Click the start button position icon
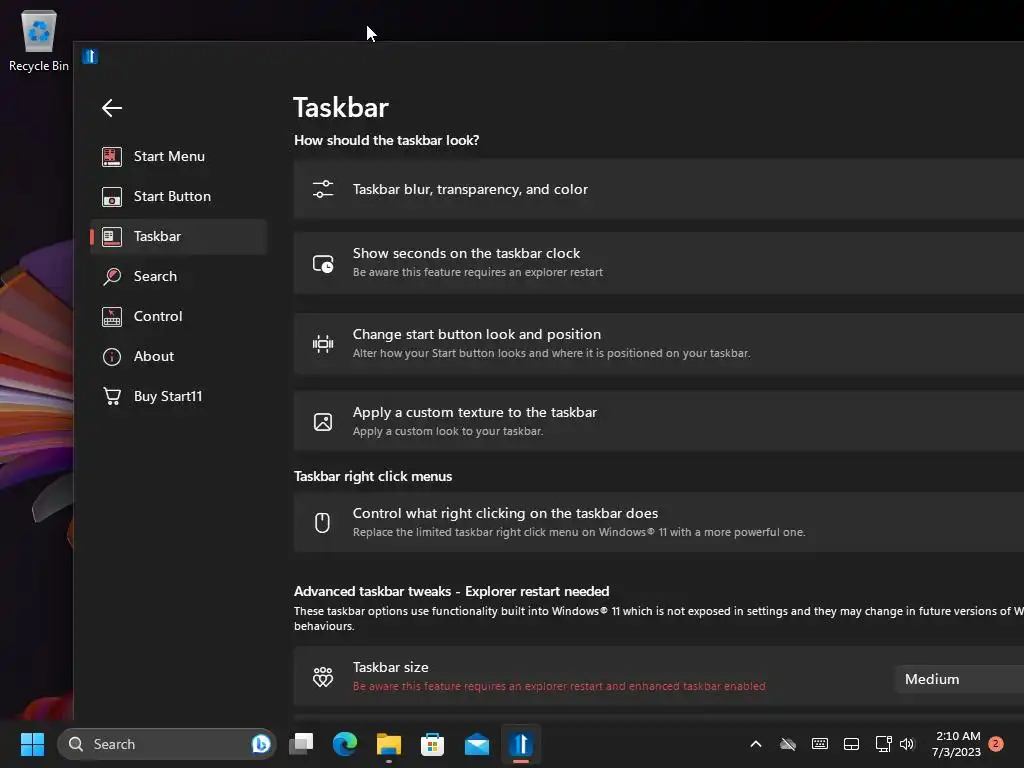The width and height of the screenshot is (1024, 768). 323,344
